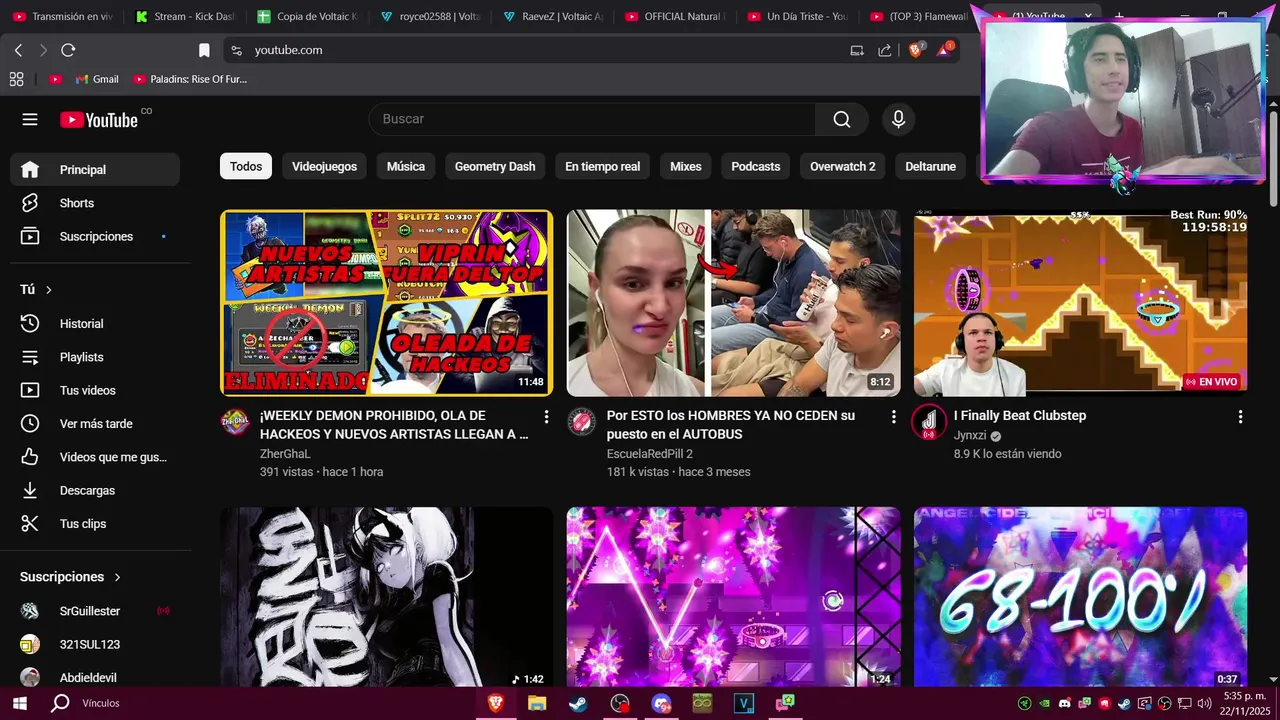Click the Windows Start button
Viewport: 1280px width, 720px height.
tap(19, 703)
